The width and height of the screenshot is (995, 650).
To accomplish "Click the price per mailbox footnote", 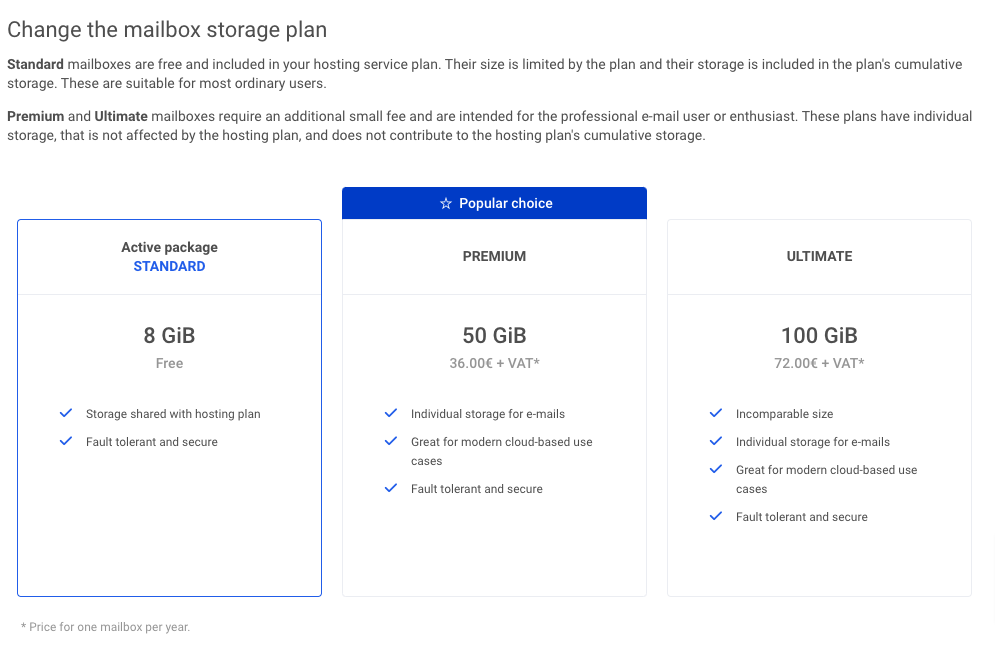I will (105, 627).
